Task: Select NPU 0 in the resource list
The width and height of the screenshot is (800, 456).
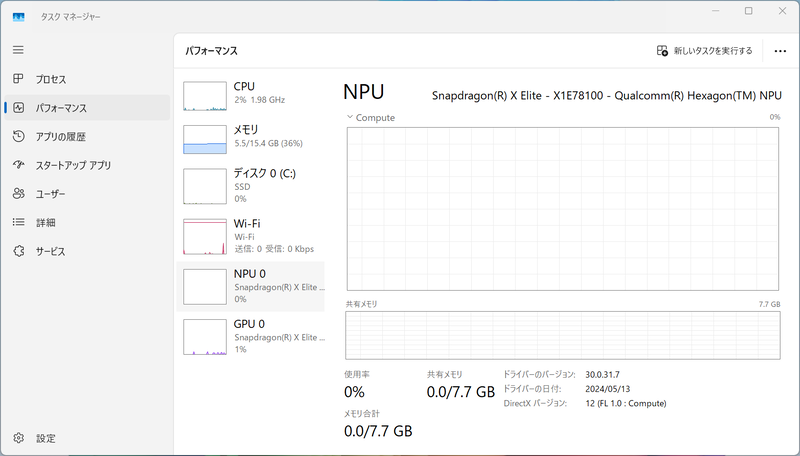Action: pos(250,286)
